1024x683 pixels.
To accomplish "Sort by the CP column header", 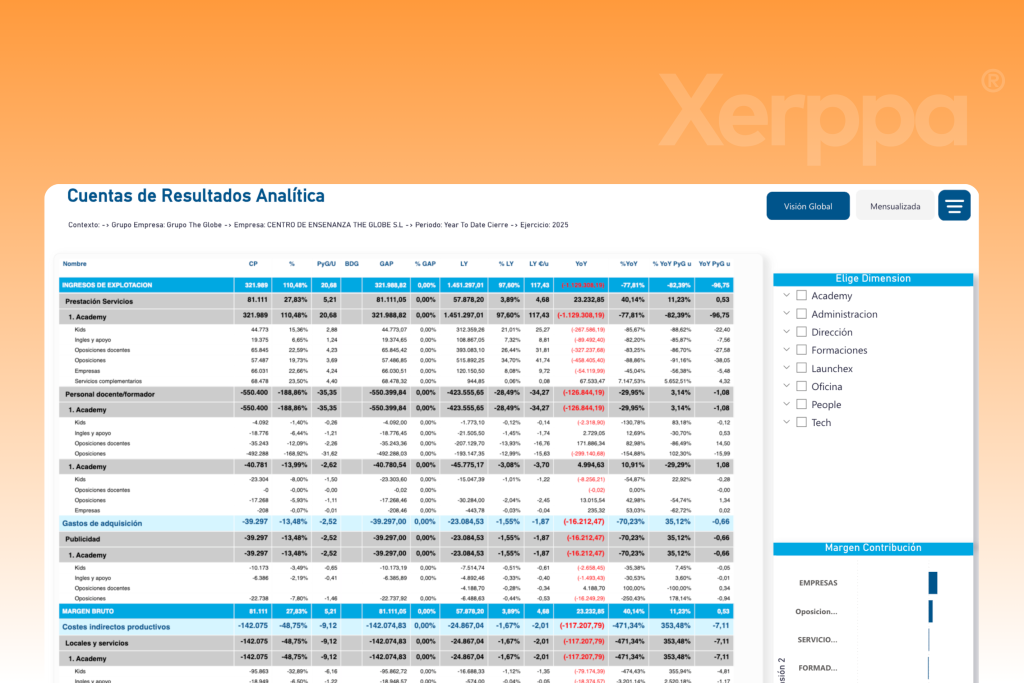I will (253, 264).
